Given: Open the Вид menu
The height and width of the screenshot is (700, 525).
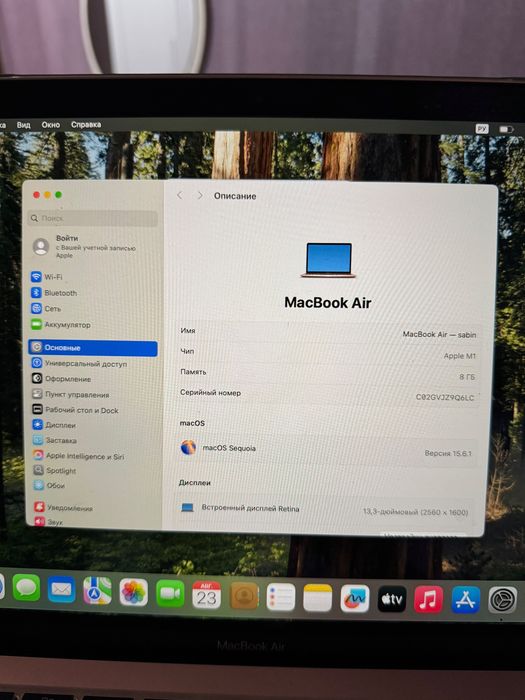Looking at the screenshot, I should point(24,125).
